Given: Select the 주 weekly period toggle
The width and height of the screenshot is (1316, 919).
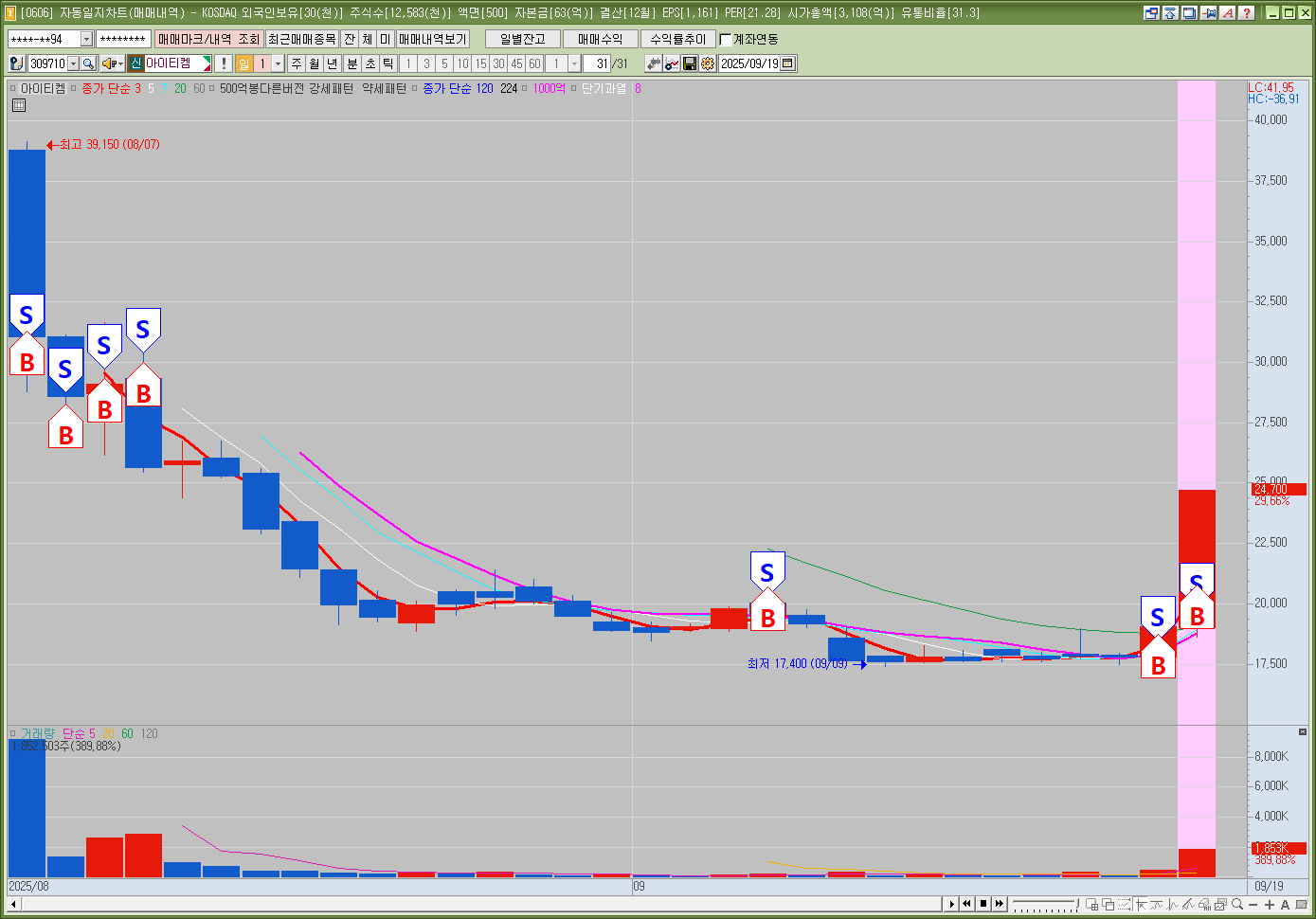Looking at the screenshot, I should [x=297, y=63].
